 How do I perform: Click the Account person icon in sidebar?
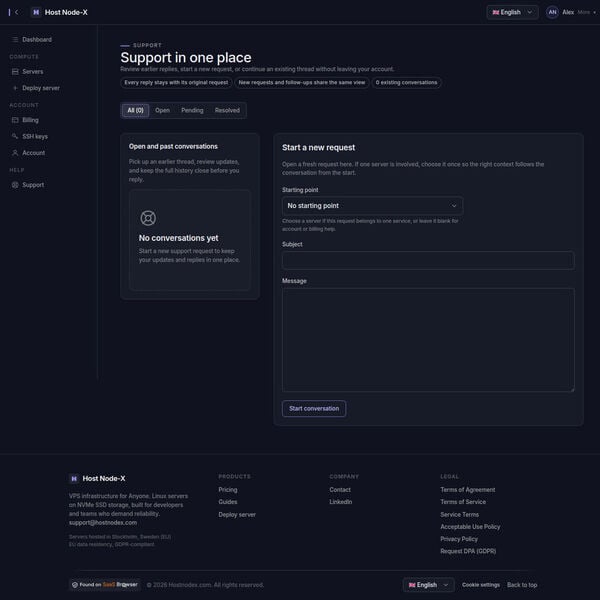pos(15,153)
